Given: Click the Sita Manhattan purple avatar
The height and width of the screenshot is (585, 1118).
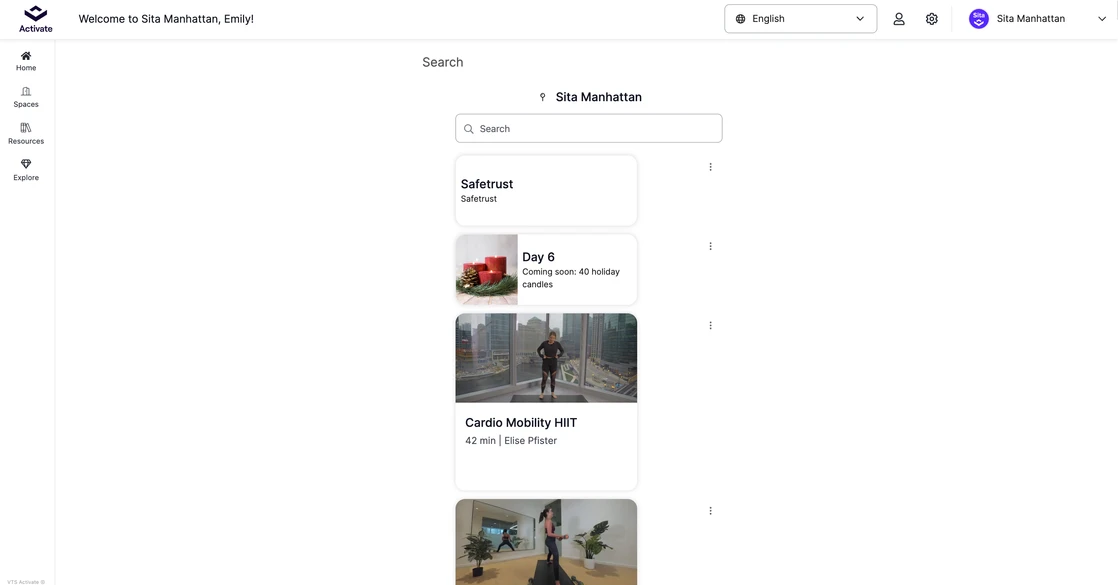Looking at the screenshot, I should pyautogui.click(x=979, y=19).
